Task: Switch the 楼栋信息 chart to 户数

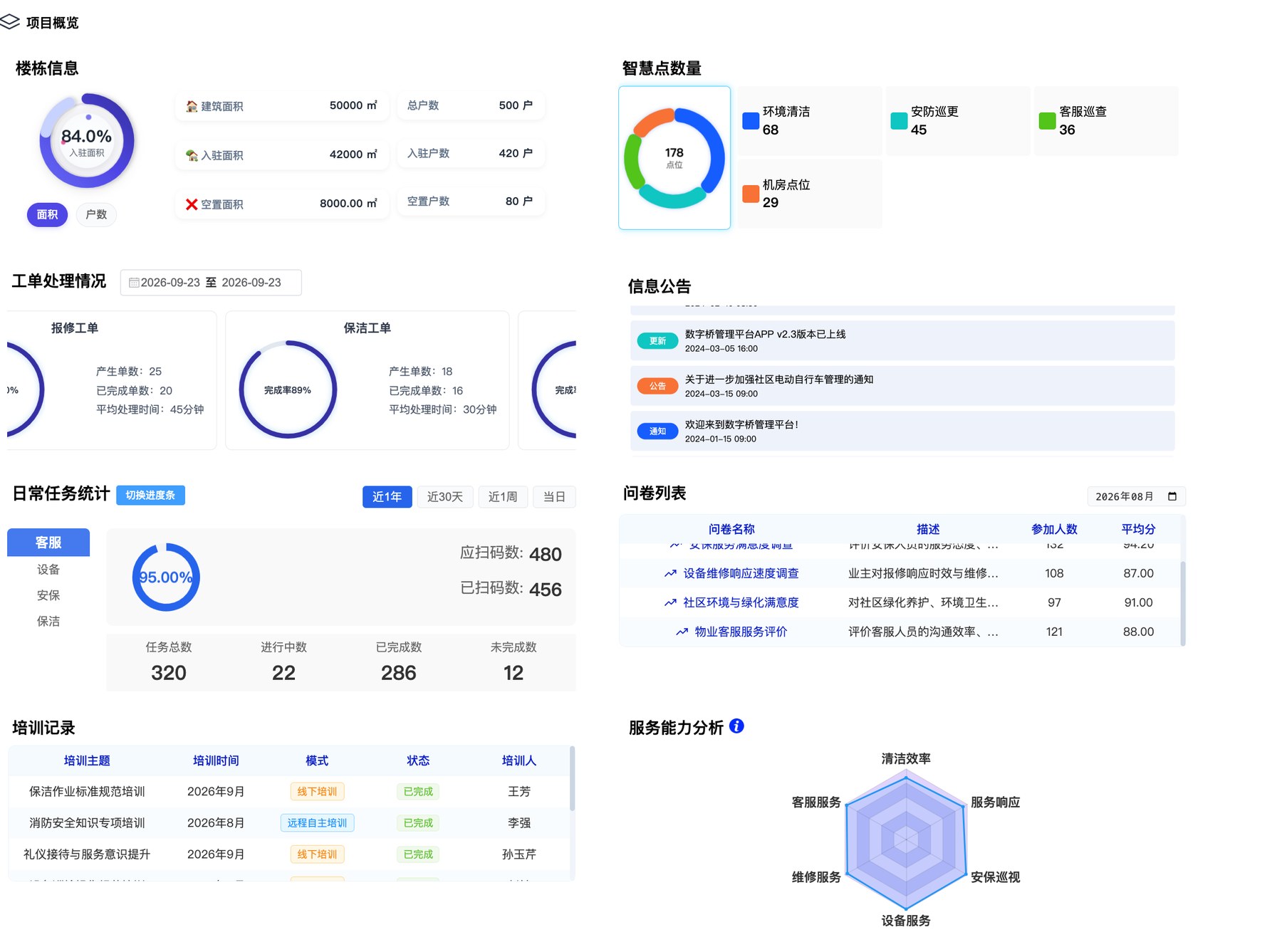Action: (x=96, y=214)
